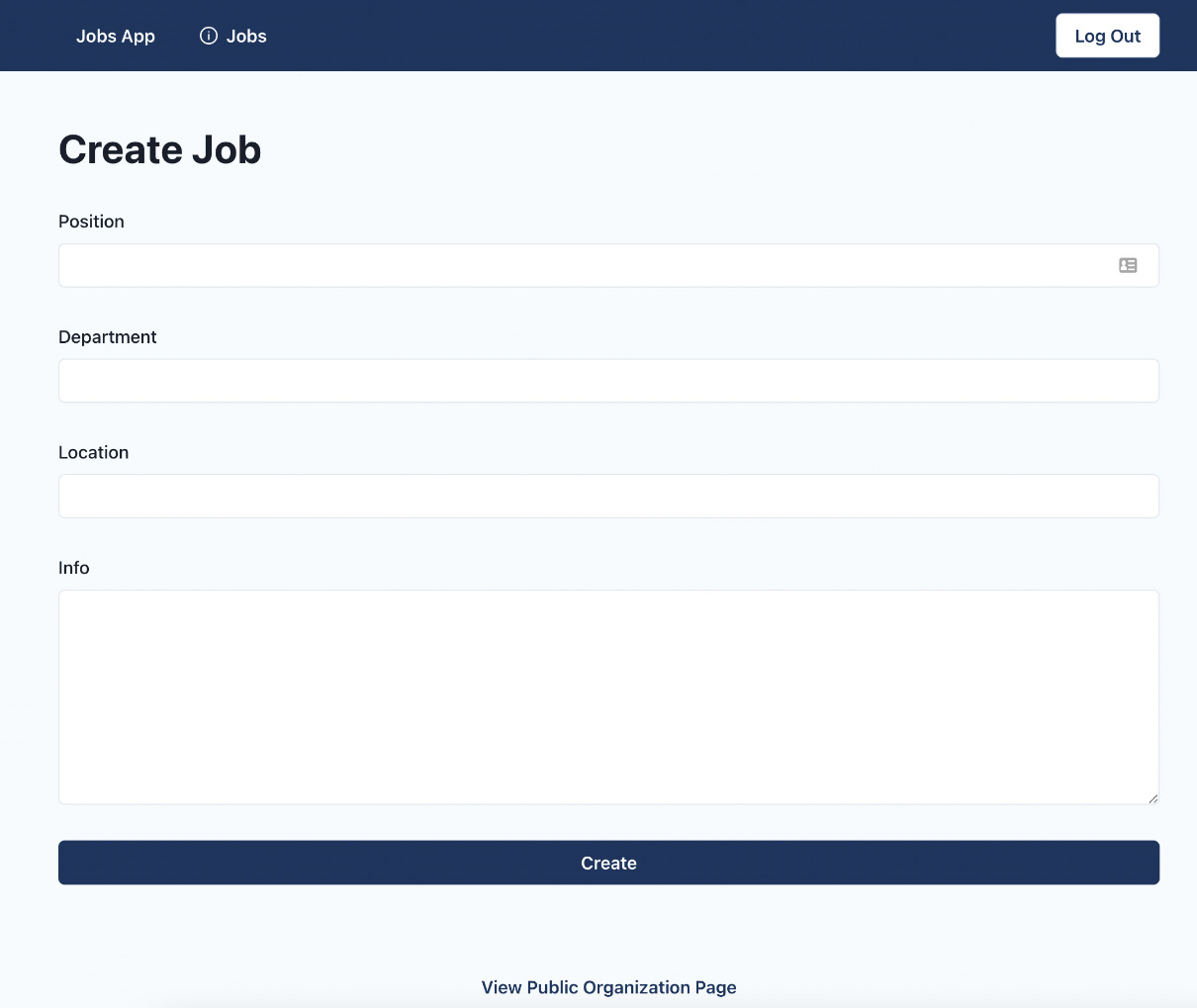
Task: Select the Location field label
Action: click(93, 452)
